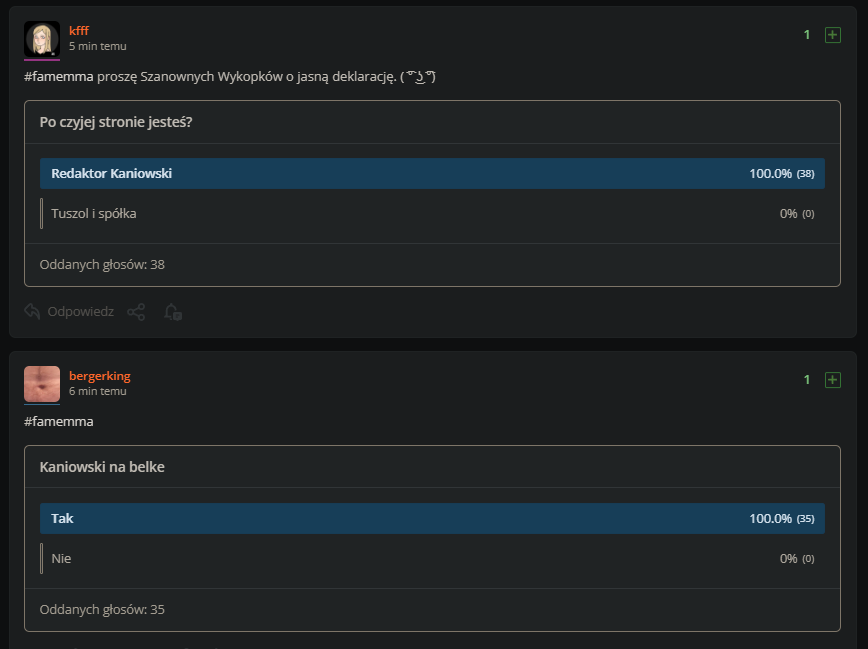The width and height of the screenshot is (868, 649).
Task: Open kfff's avatar image
Action: point(42,39)
